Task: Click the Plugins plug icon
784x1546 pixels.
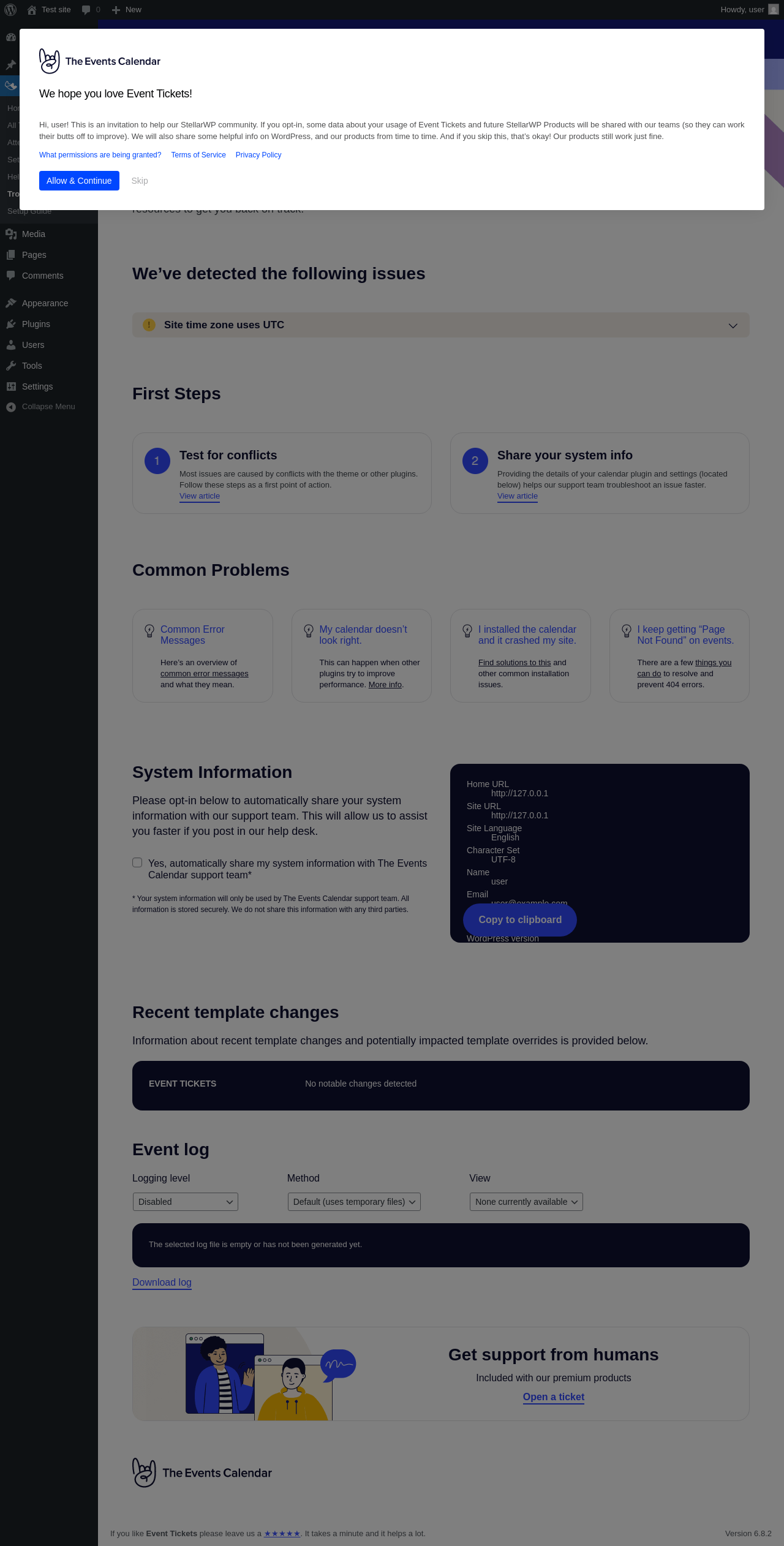Action: tap(11, 324)
